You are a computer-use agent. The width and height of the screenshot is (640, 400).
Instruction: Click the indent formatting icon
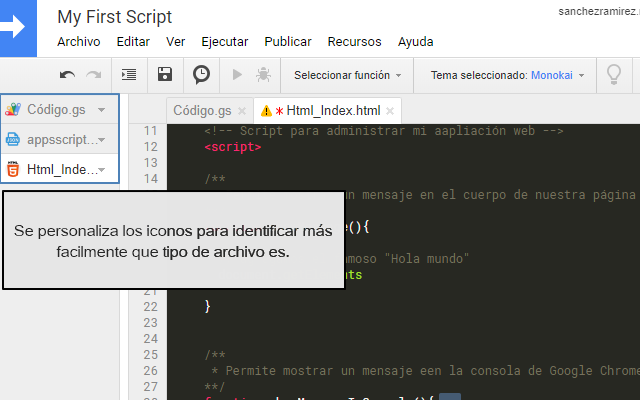point(129,75)
